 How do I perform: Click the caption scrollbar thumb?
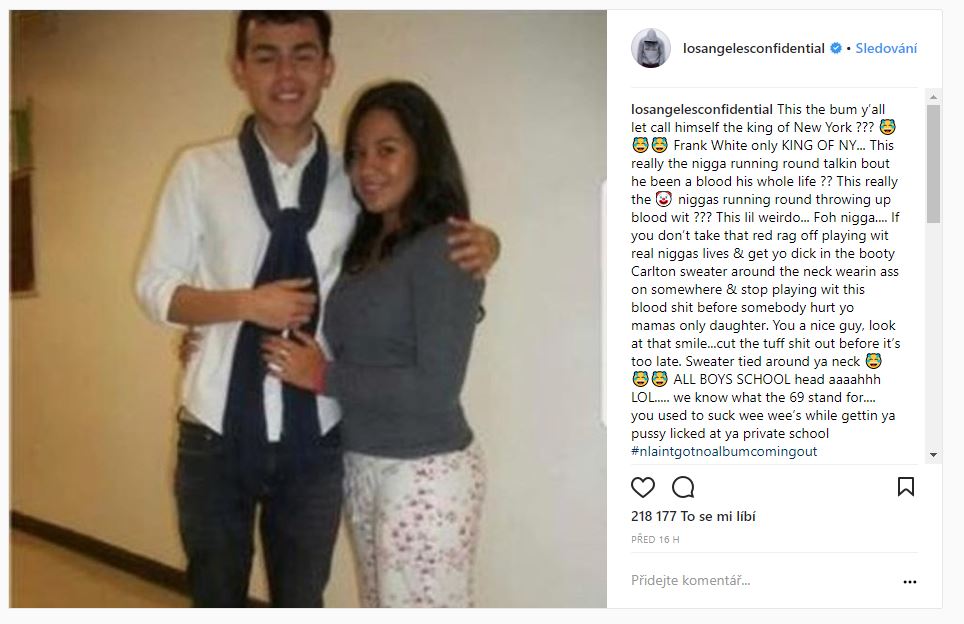click(x=933, y=164)
